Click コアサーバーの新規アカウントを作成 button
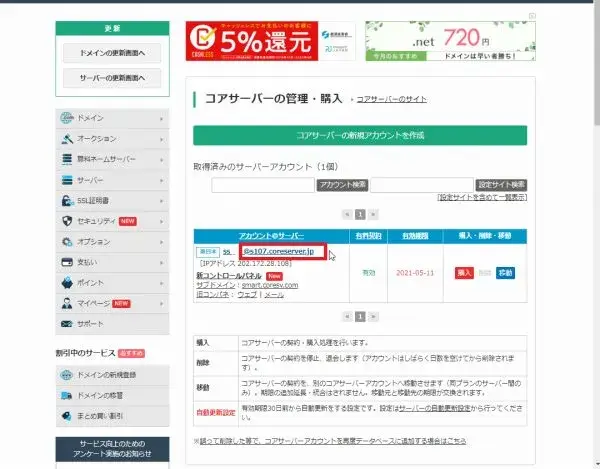The image size is (600, 469). 360,135
